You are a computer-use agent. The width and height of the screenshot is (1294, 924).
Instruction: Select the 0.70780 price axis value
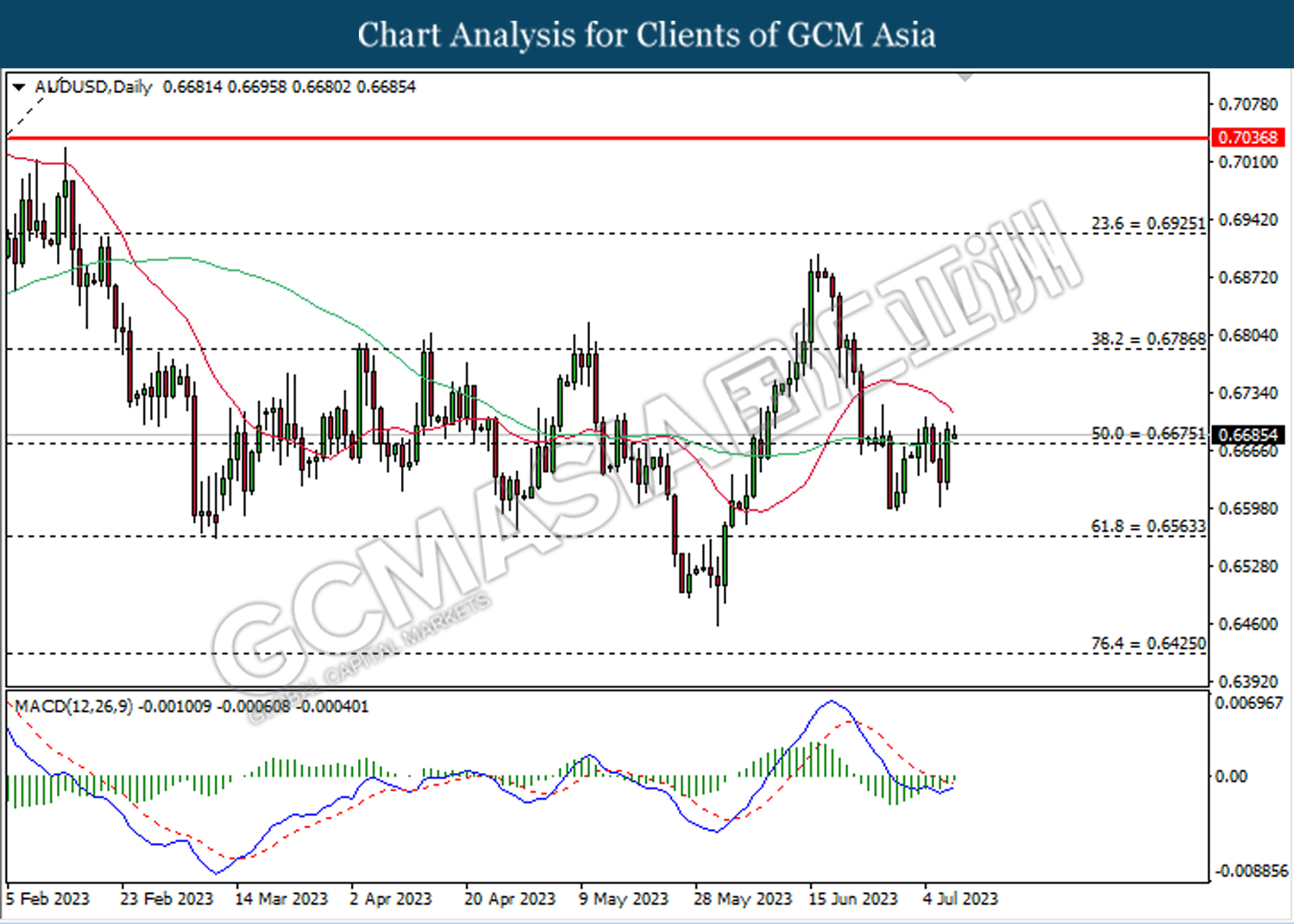pyautogui.click(x=1248, y=104)
